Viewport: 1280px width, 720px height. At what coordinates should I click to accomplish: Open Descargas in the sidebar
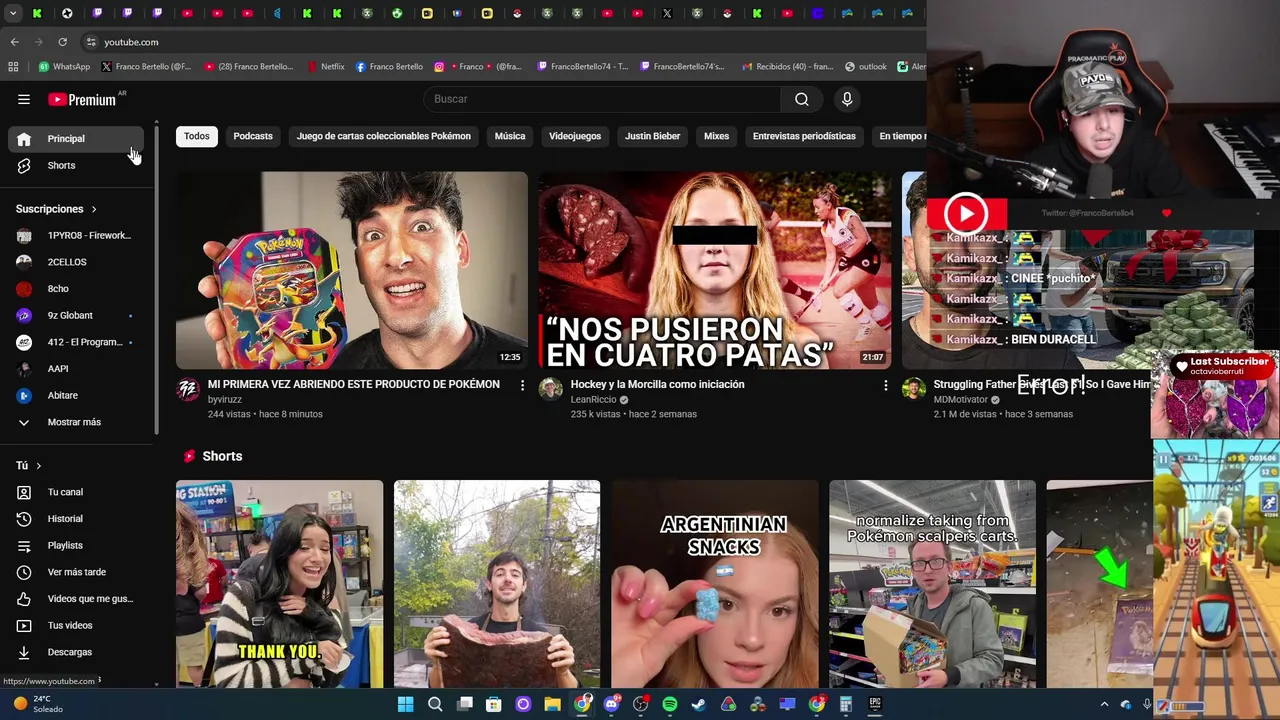tap(76, 652)
